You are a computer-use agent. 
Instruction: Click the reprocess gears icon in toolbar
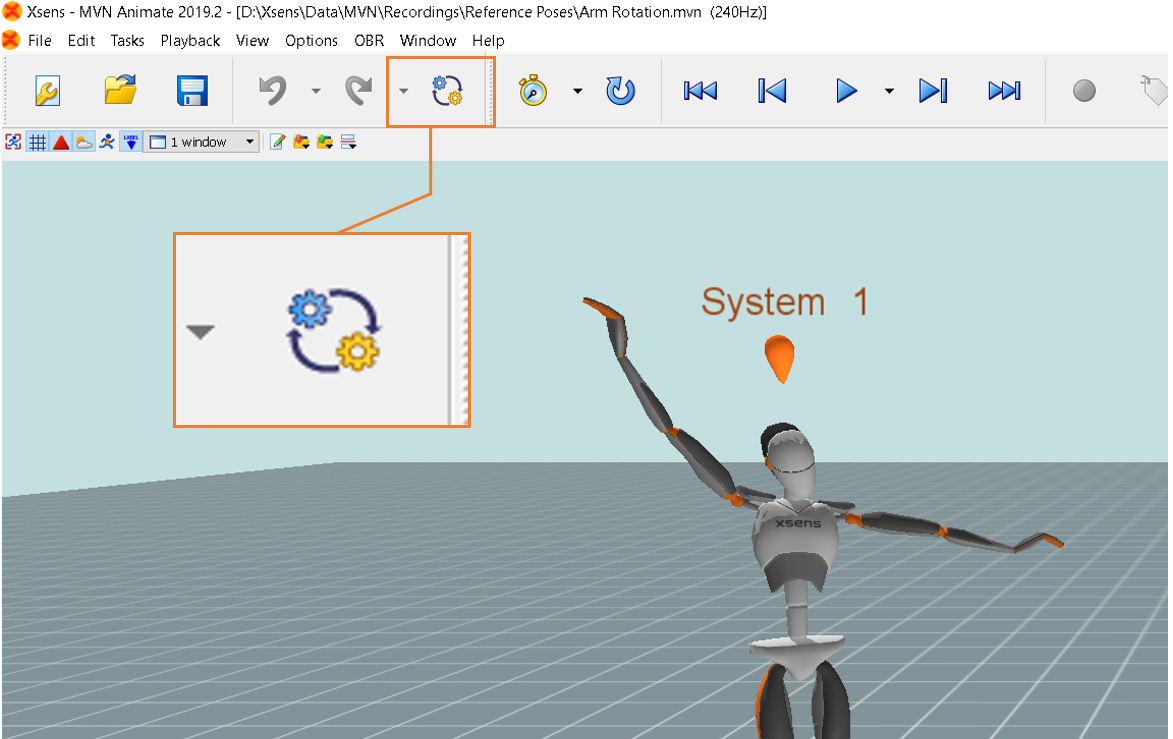coord(447,91)
